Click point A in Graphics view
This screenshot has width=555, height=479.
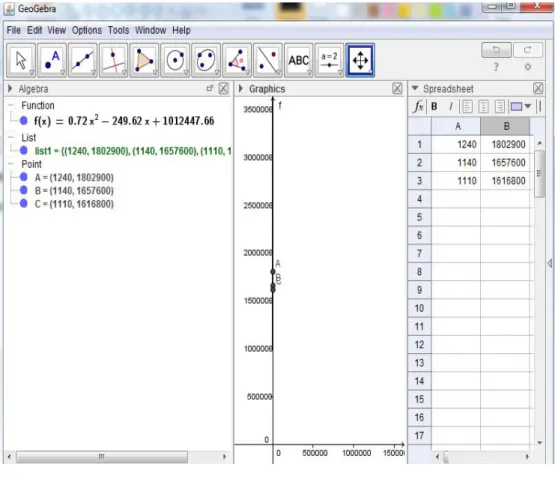(273, 272)
